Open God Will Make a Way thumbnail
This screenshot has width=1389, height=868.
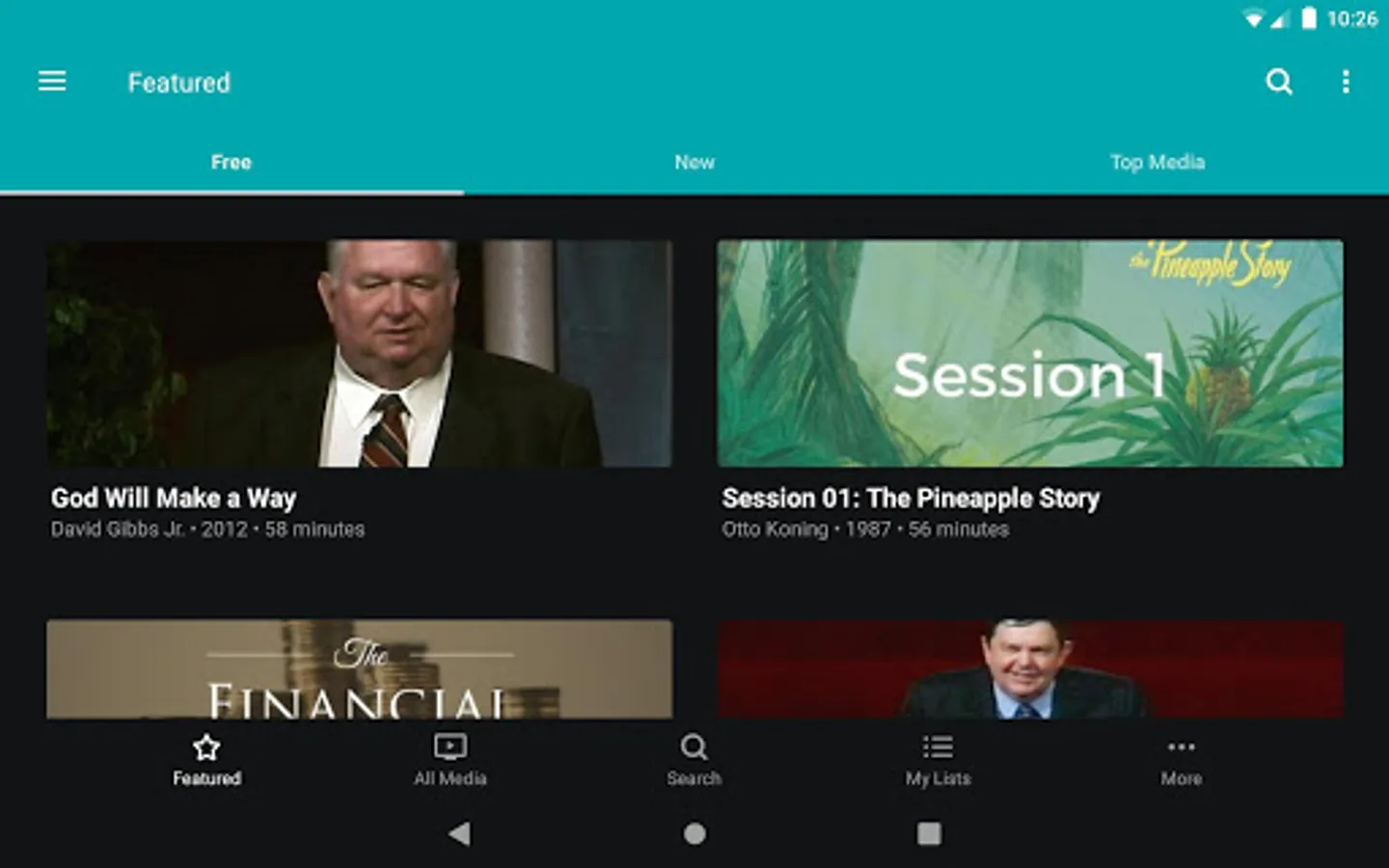tap(359, 353)
